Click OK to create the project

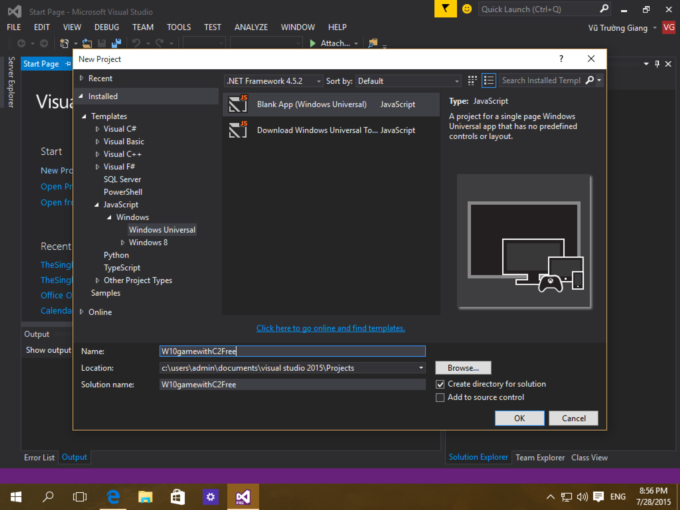click(x=520, y=418)
